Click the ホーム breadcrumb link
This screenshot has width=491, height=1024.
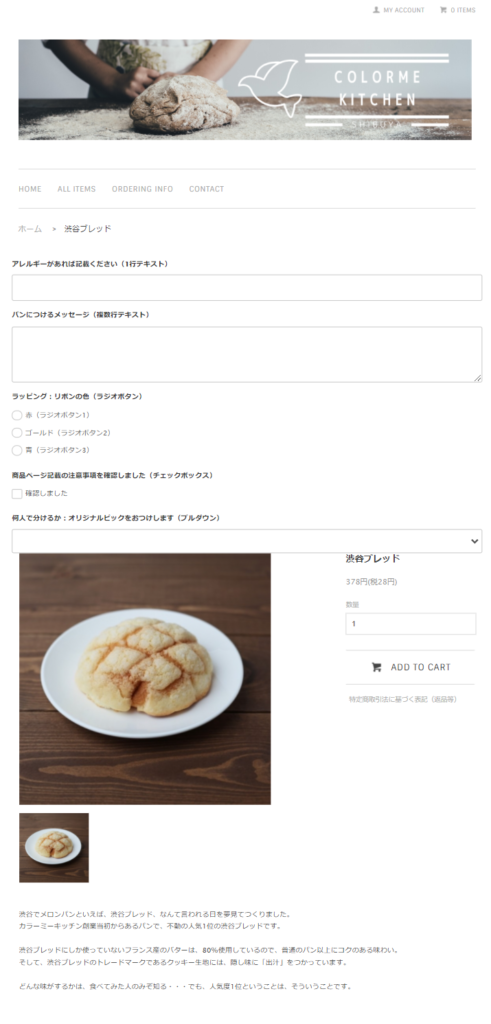30,229
